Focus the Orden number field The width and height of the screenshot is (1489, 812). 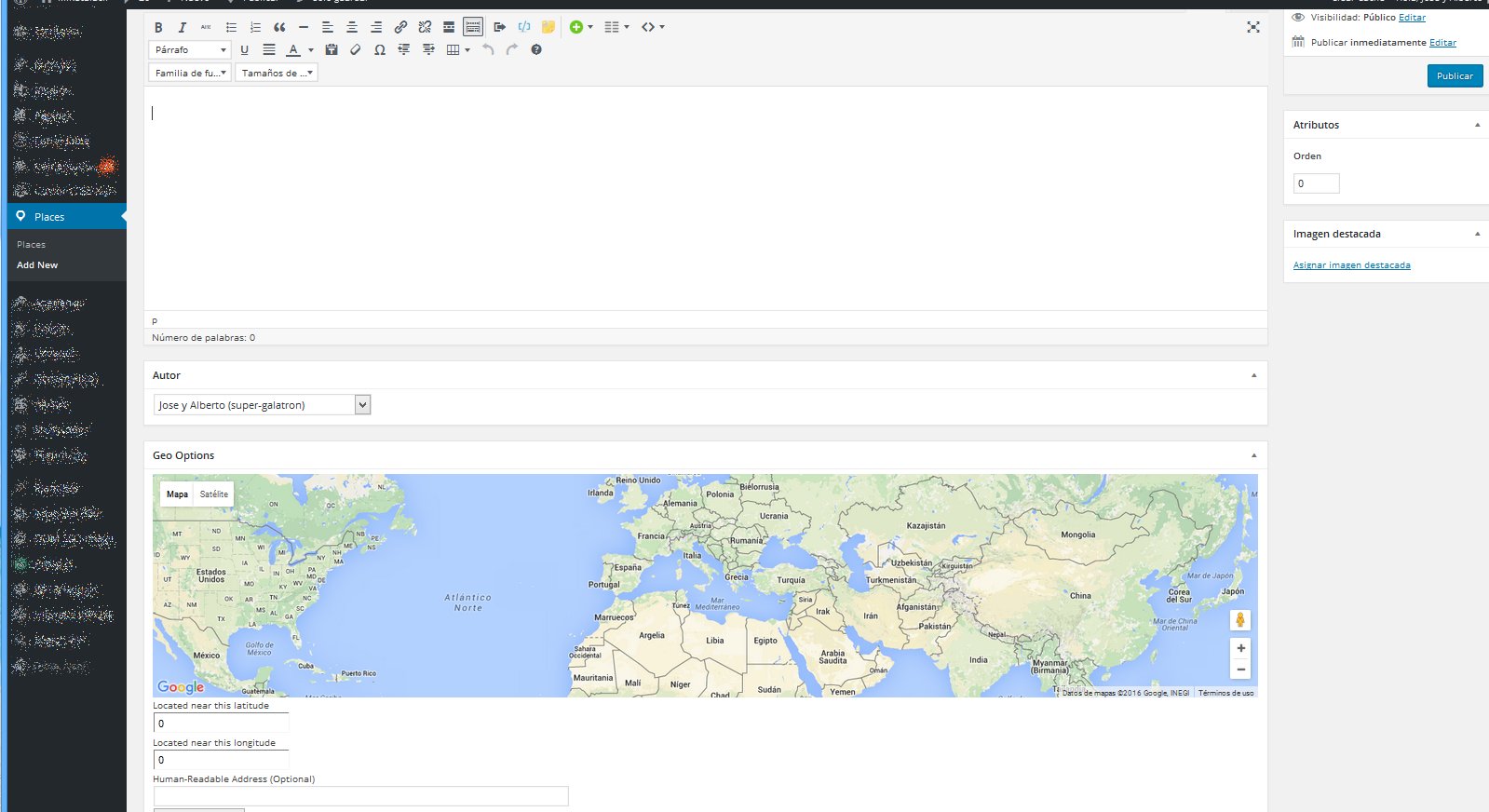[1316, 183]
